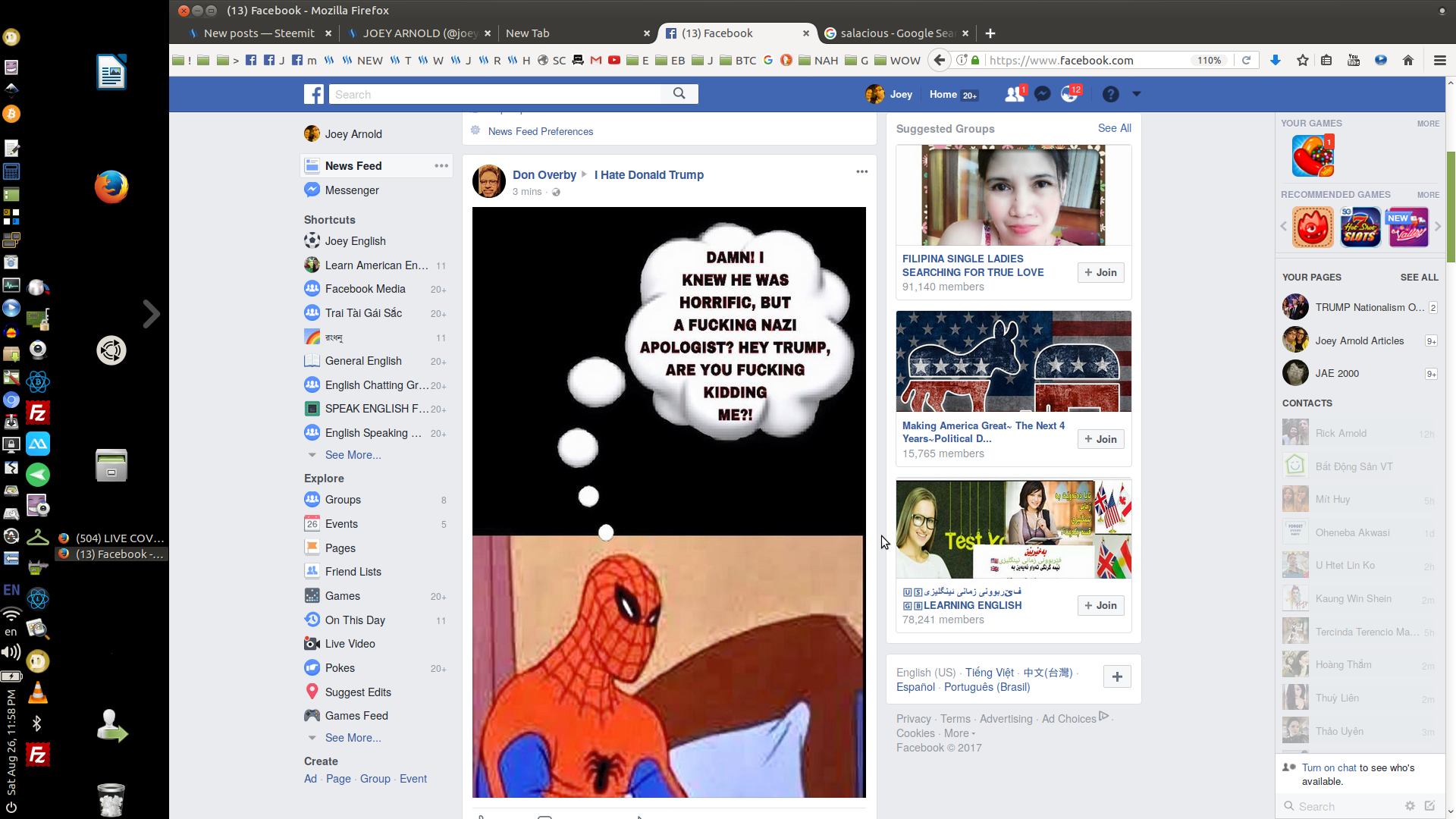
Task: Open News Feed options ellipsis
Action: pyautogui.click(x=441, y=165)
